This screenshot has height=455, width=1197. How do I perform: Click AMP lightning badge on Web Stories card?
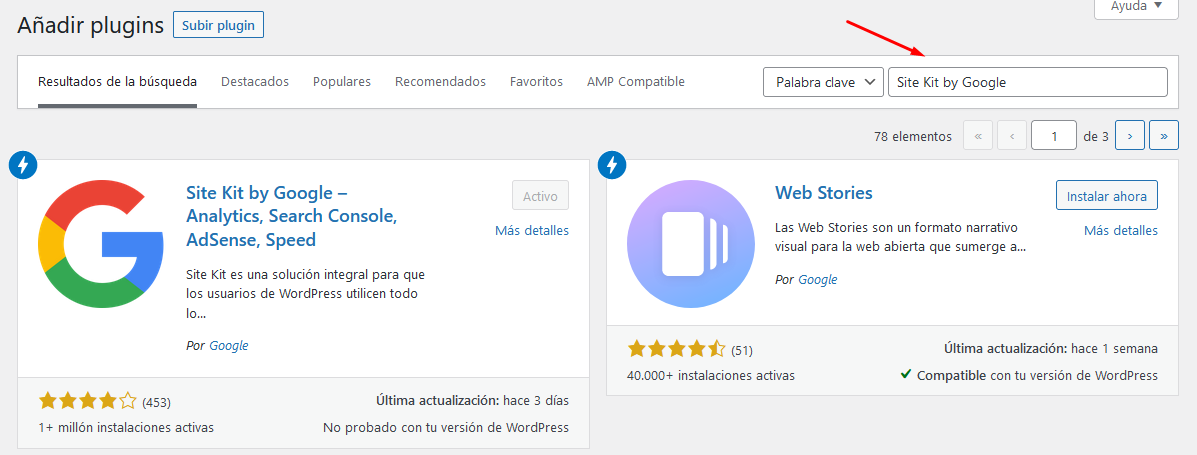[x=611, y=164]
